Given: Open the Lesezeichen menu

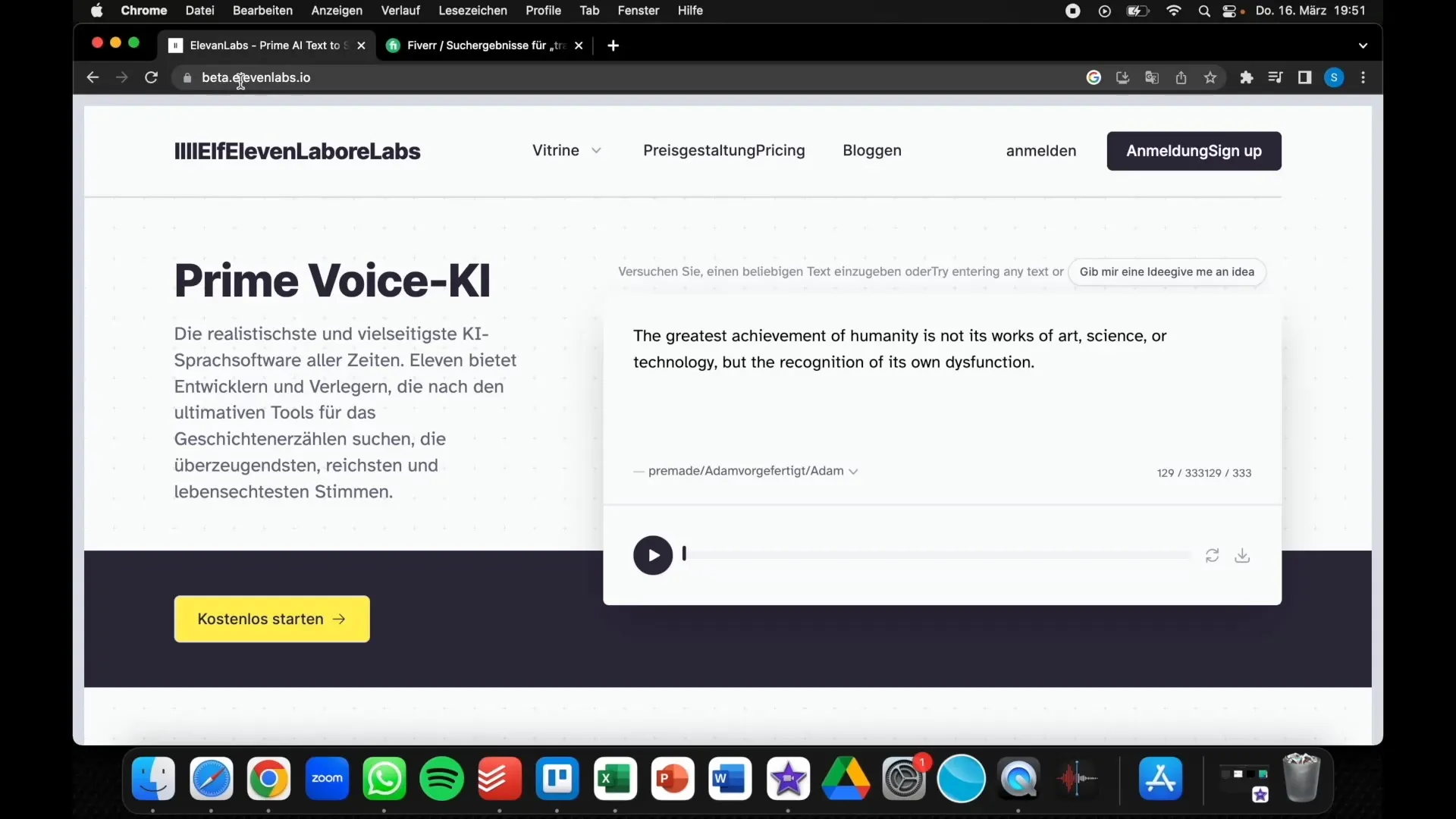Looking at the screenshot, I should click(x=472, y=11).
